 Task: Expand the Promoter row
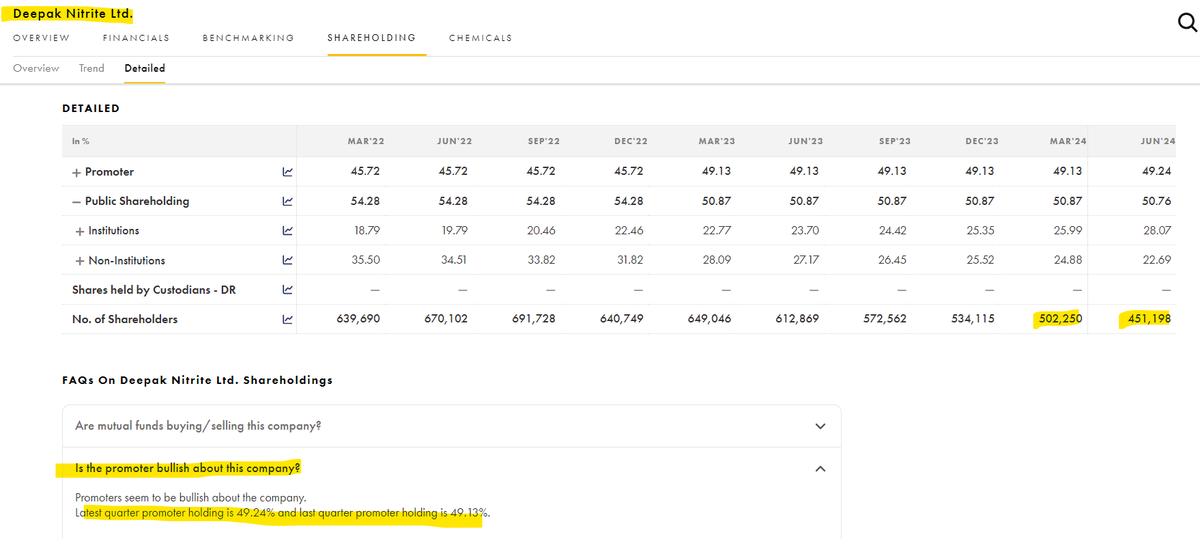tap(76, 172)
